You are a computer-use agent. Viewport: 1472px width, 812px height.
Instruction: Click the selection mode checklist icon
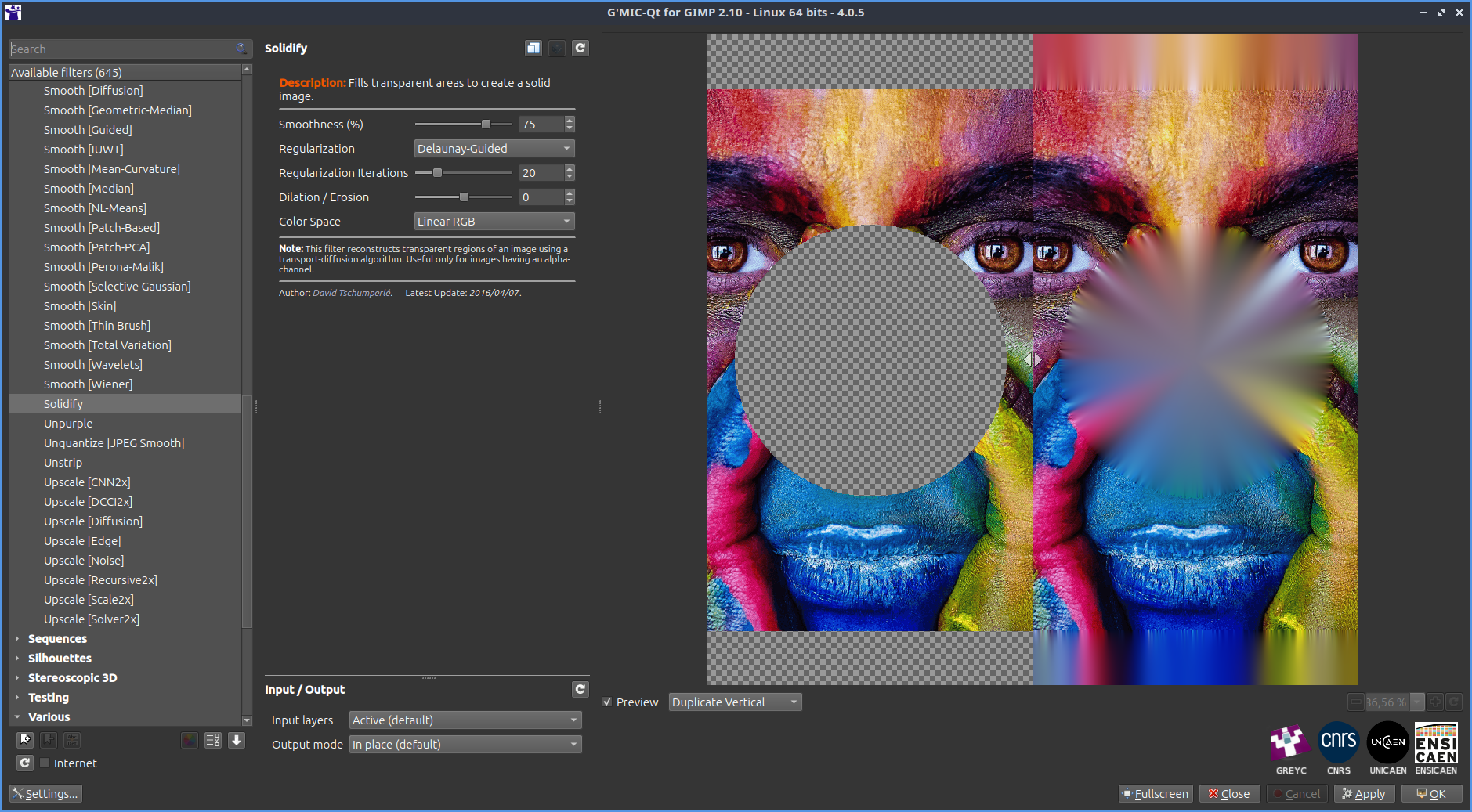click(212, 740)
